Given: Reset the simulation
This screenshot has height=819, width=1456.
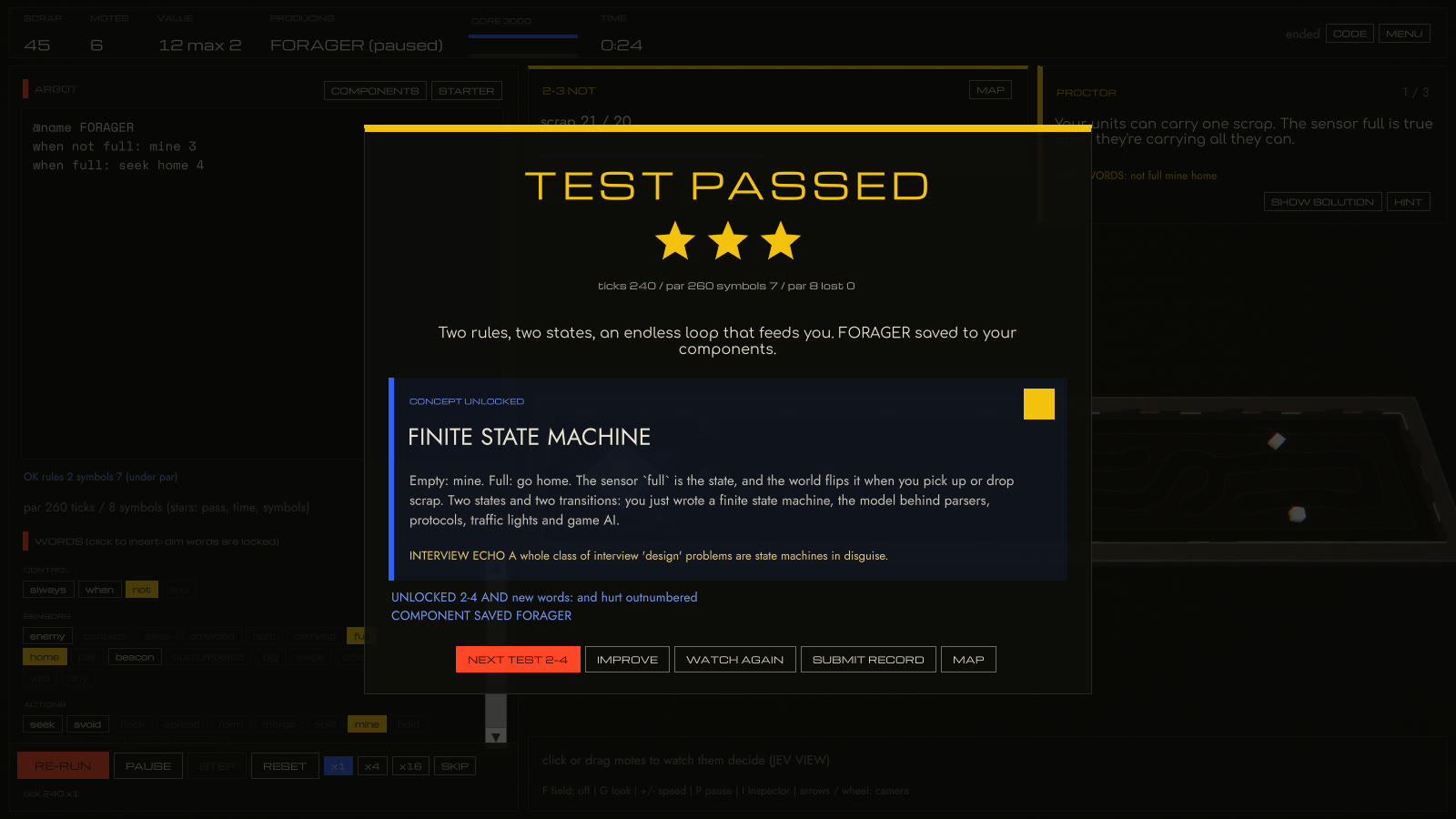Looking at the screenshot, I should coord(285,766).
